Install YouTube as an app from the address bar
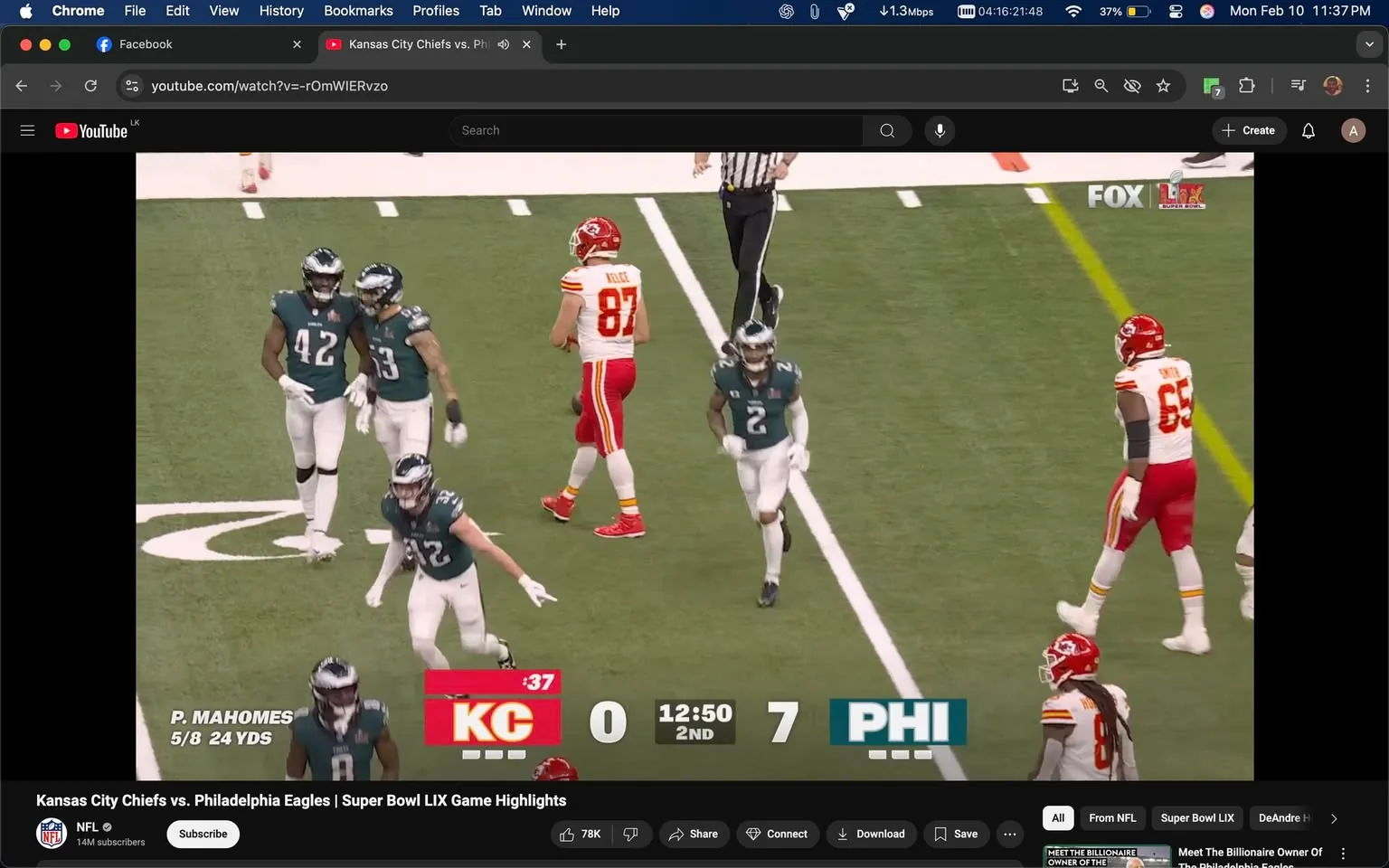The width and height of the screenshot is (1389, 868). (x=1070, y=85)
